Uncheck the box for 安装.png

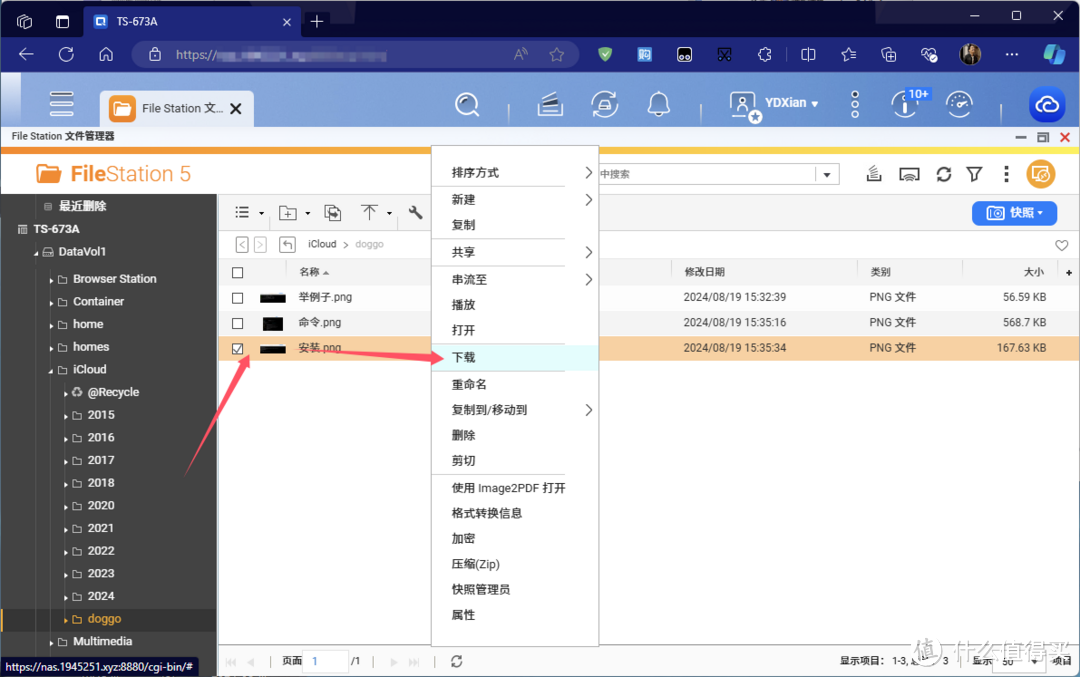click(238, 349)
